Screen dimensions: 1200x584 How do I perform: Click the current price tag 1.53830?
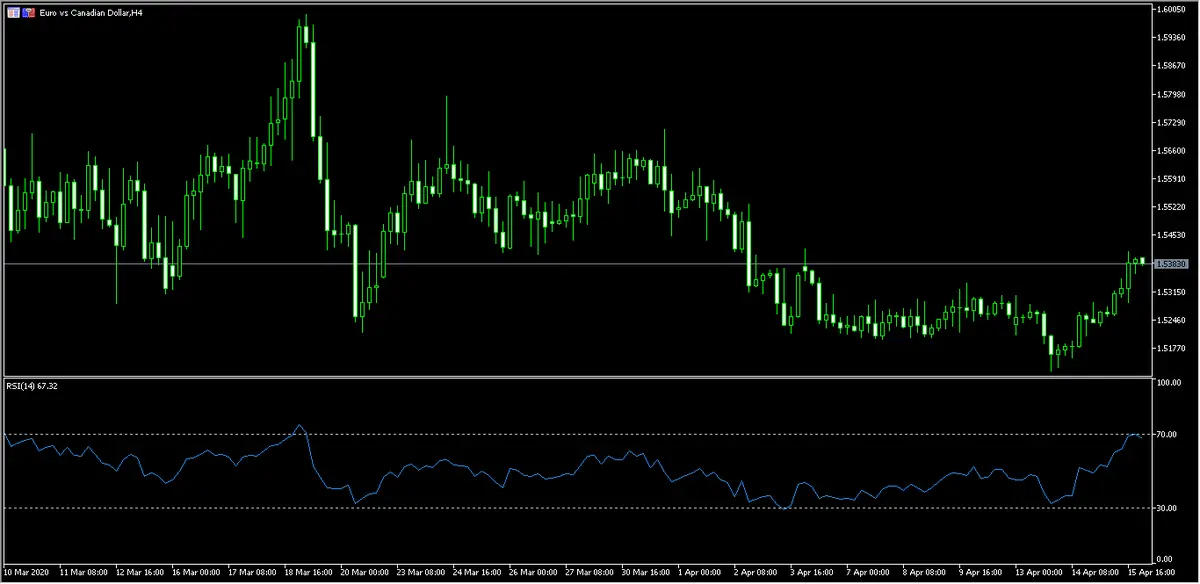pyautogui.click(x=1169, y=264)
